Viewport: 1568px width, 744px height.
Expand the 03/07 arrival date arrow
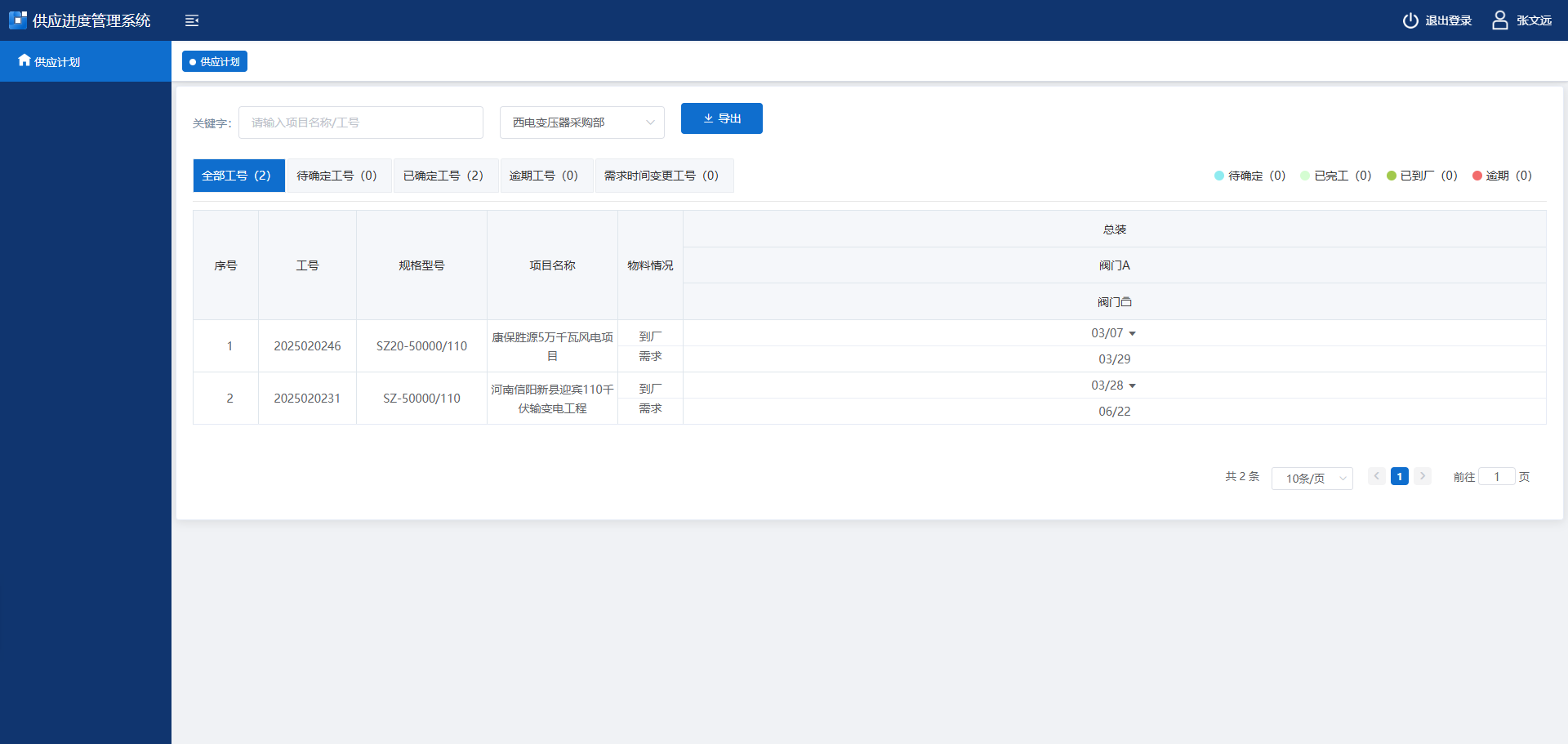coord(1132,333)
